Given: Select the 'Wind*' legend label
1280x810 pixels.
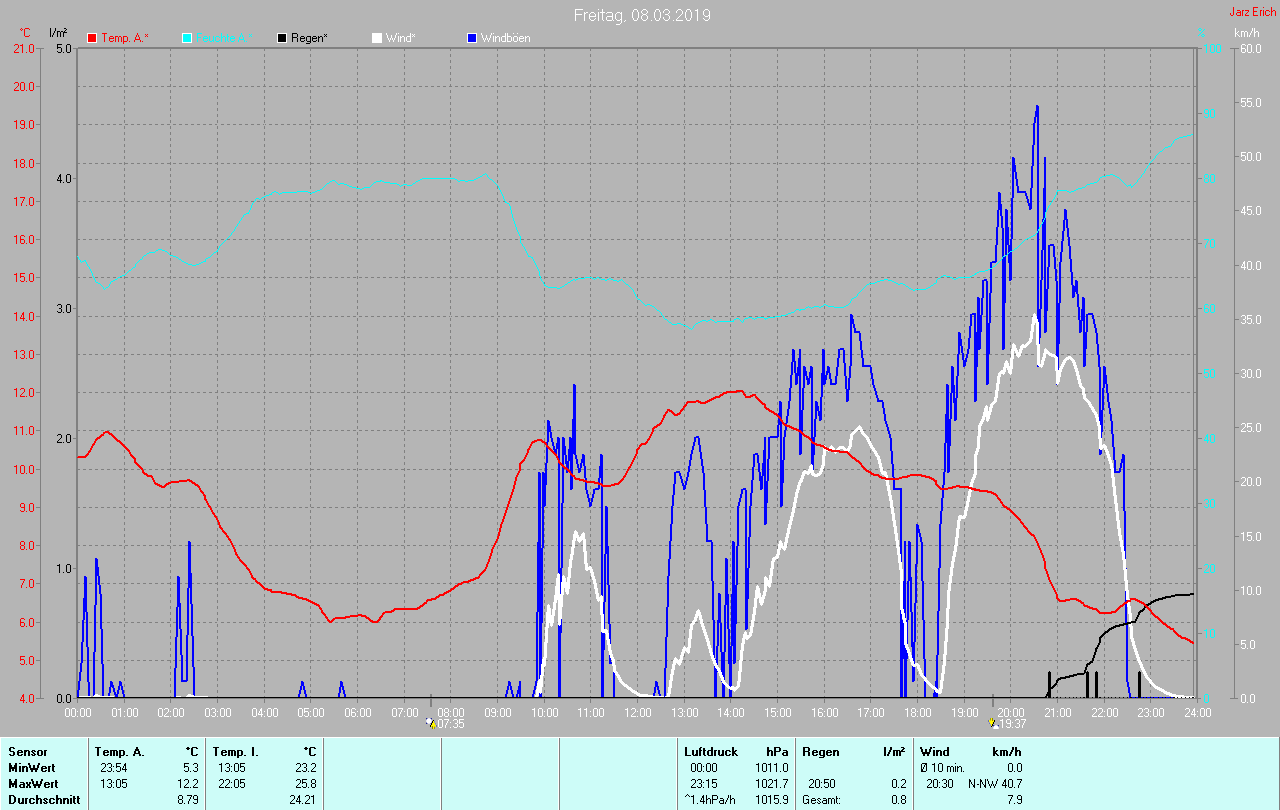Looking at the screenshot, I should click(x=401, y=38).
